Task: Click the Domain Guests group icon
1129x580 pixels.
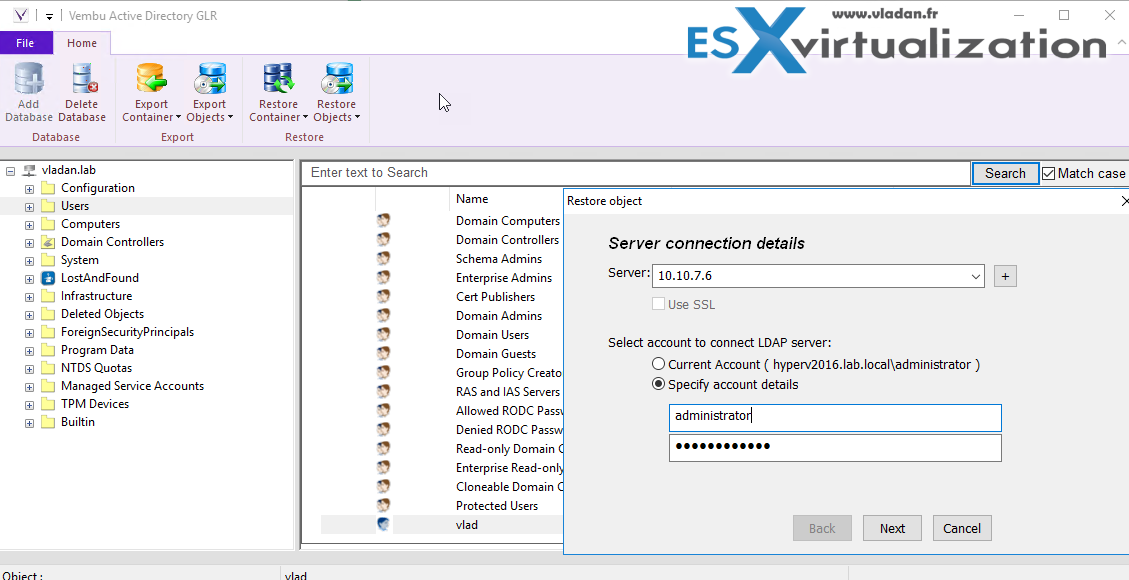Action: tap(383, 353)
